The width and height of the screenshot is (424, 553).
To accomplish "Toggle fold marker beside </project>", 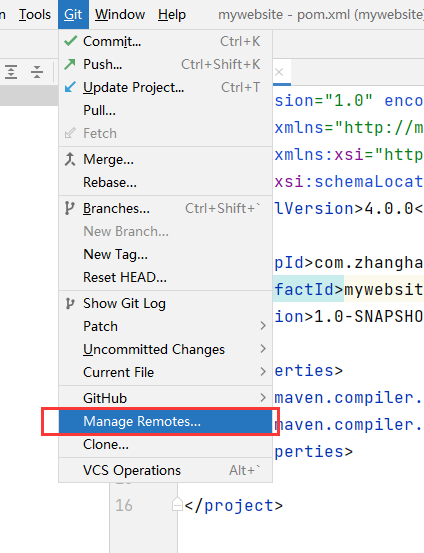I will [x=177, y=504].
